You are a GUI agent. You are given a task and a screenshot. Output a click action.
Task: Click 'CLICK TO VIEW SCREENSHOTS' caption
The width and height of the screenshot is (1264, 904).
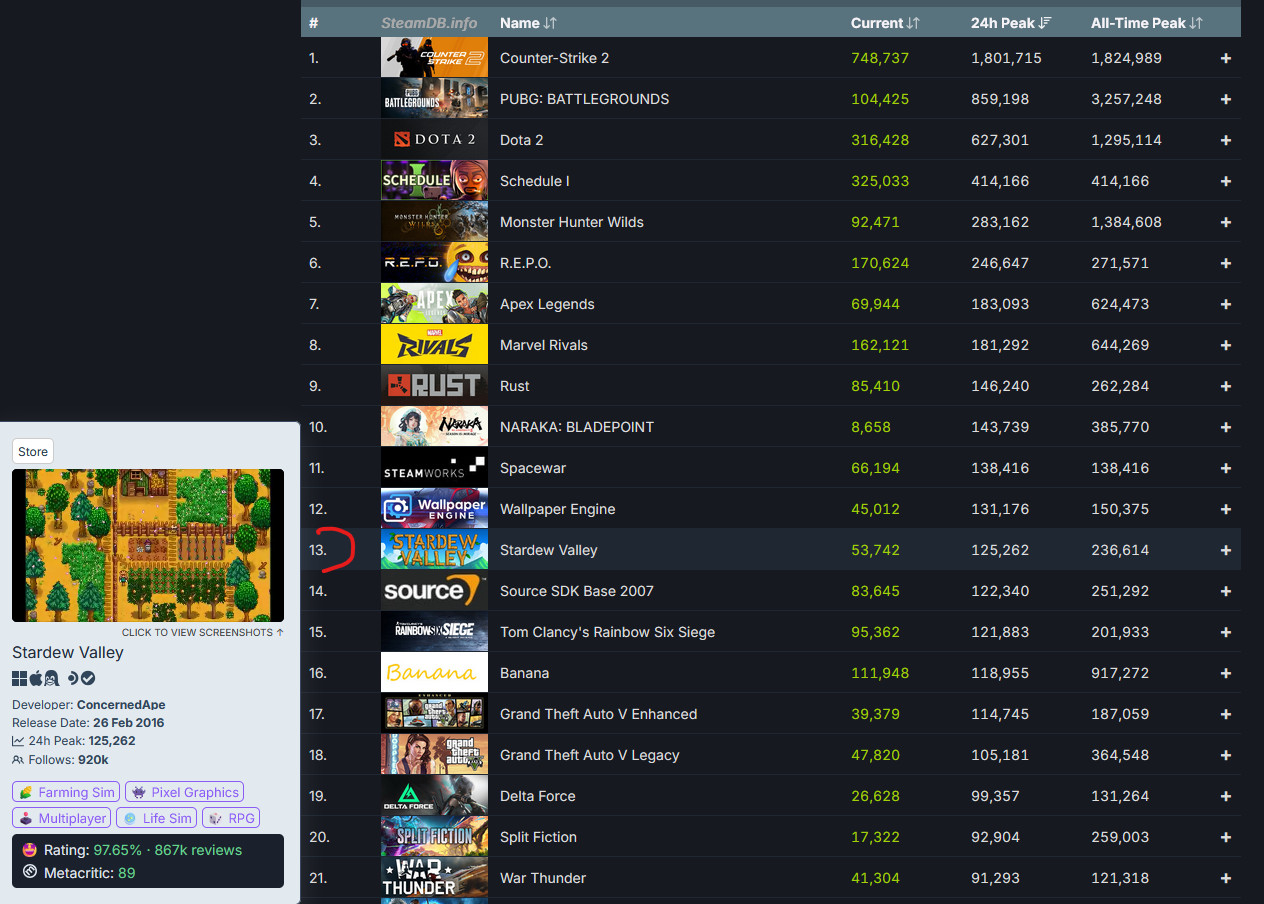point(202,633)
